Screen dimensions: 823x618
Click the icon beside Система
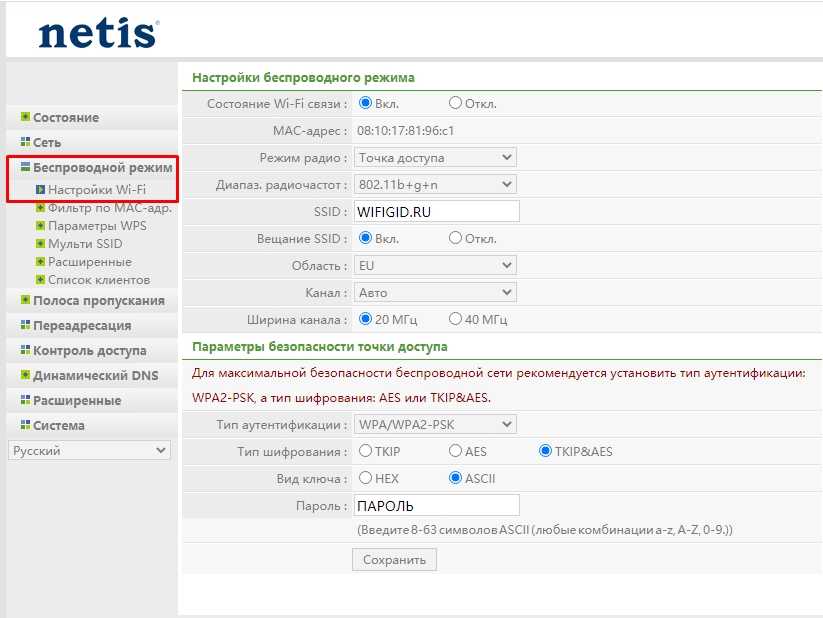pos(25,425)
